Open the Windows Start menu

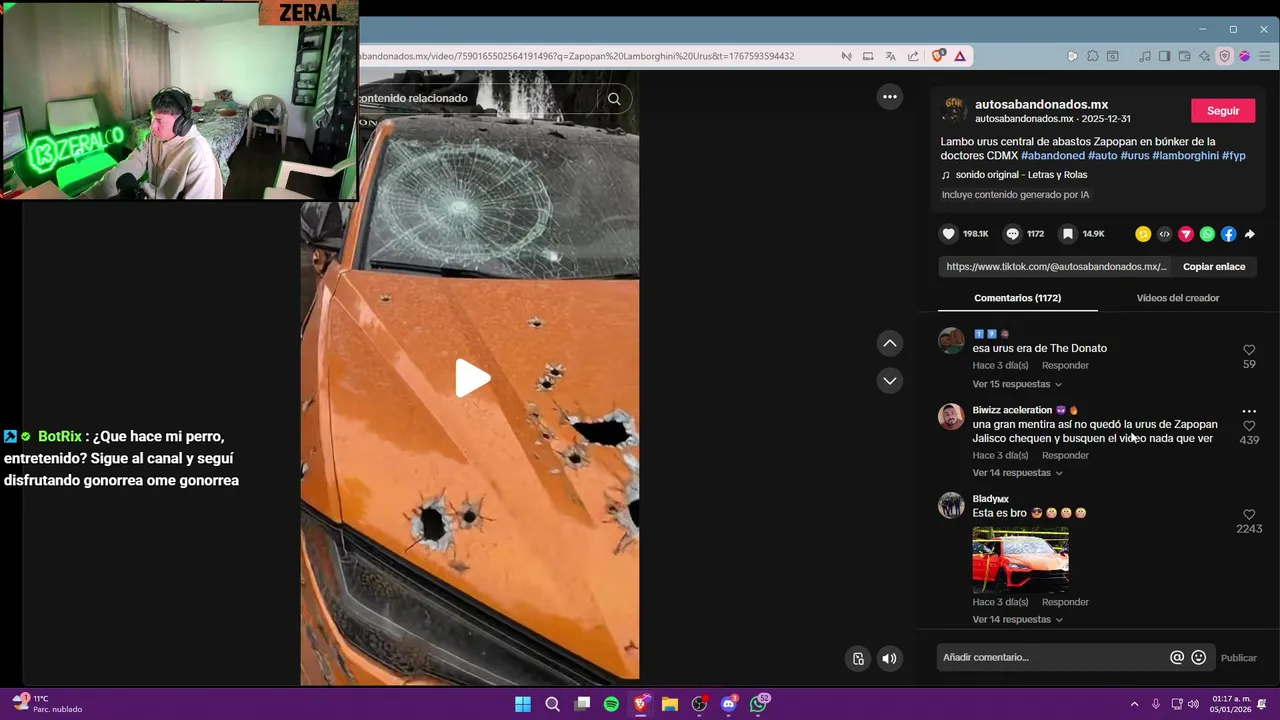point(523,704)
